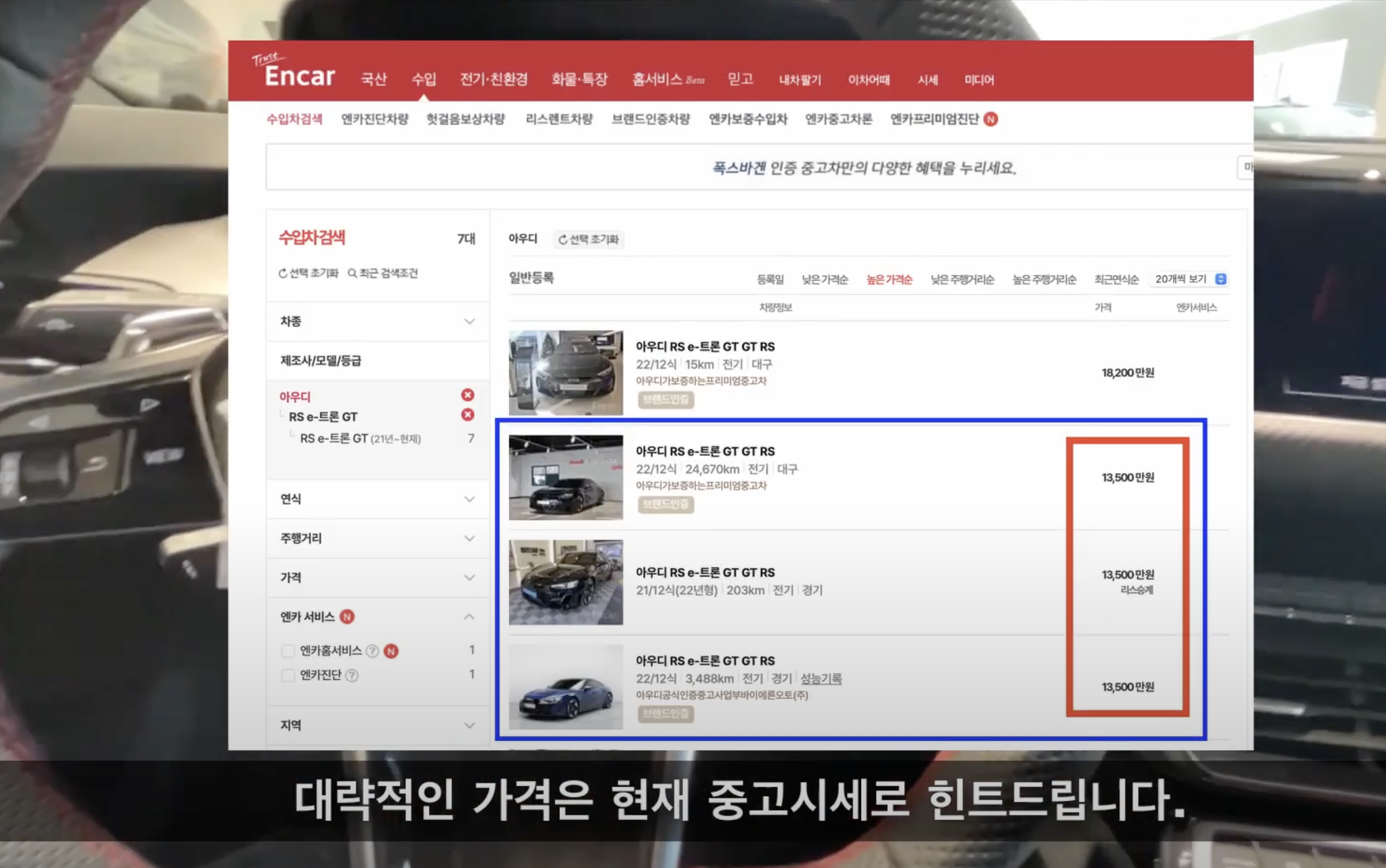Open the 미디어 menu

tap(979, 80)
